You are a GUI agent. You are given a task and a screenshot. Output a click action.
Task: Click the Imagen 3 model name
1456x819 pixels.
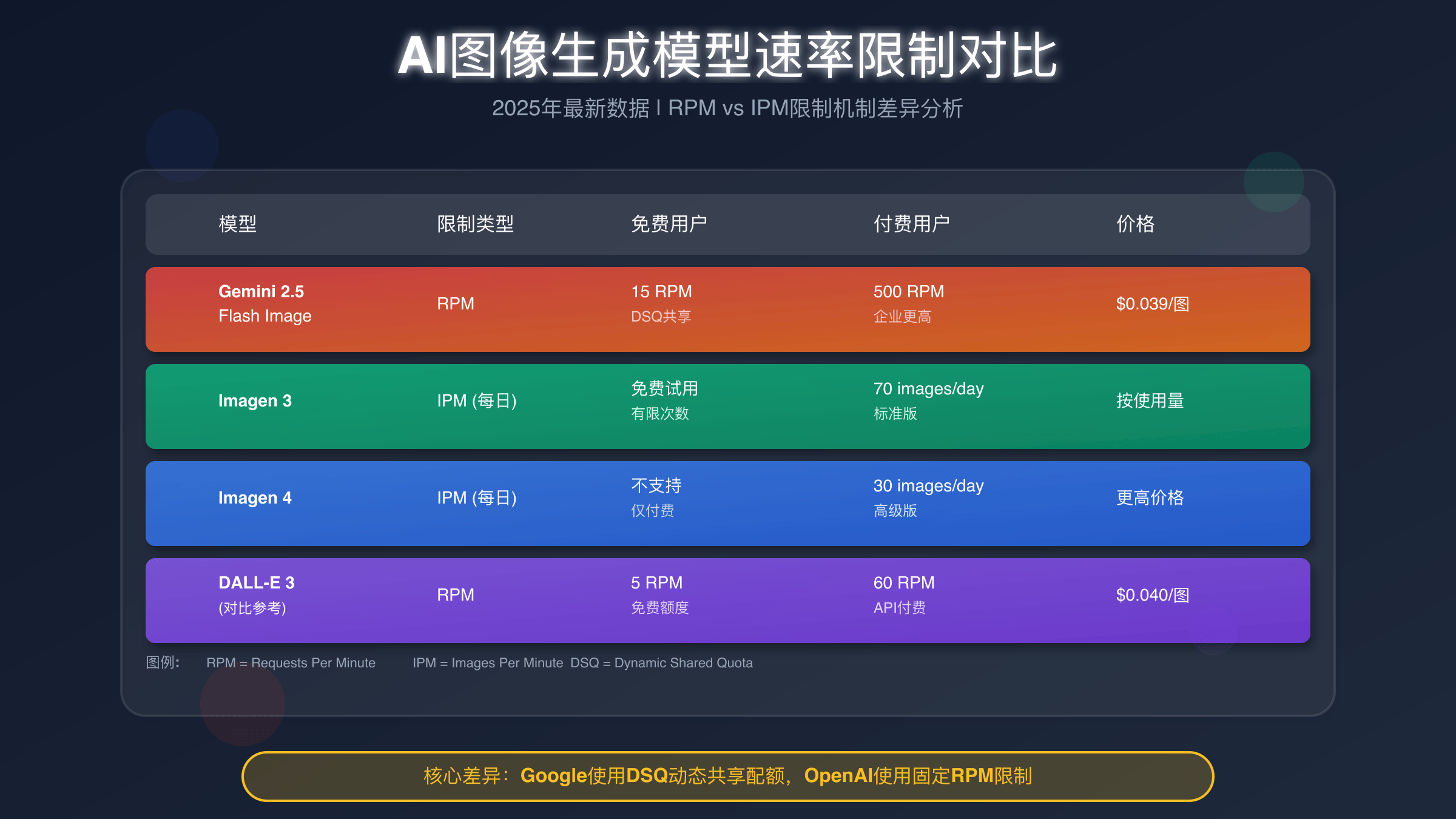pyautogui.click(x=255, y=400)
